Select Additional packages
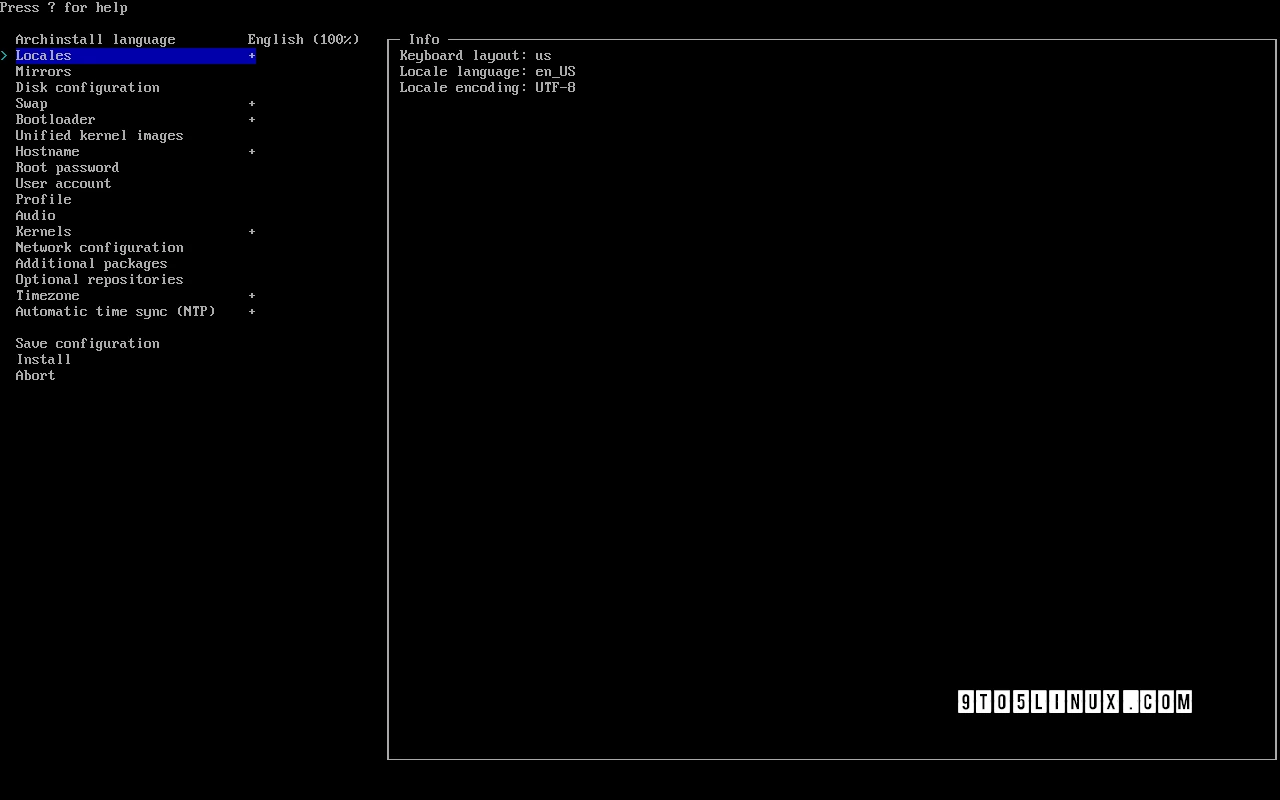1280x800 pixels. (91, 263)
